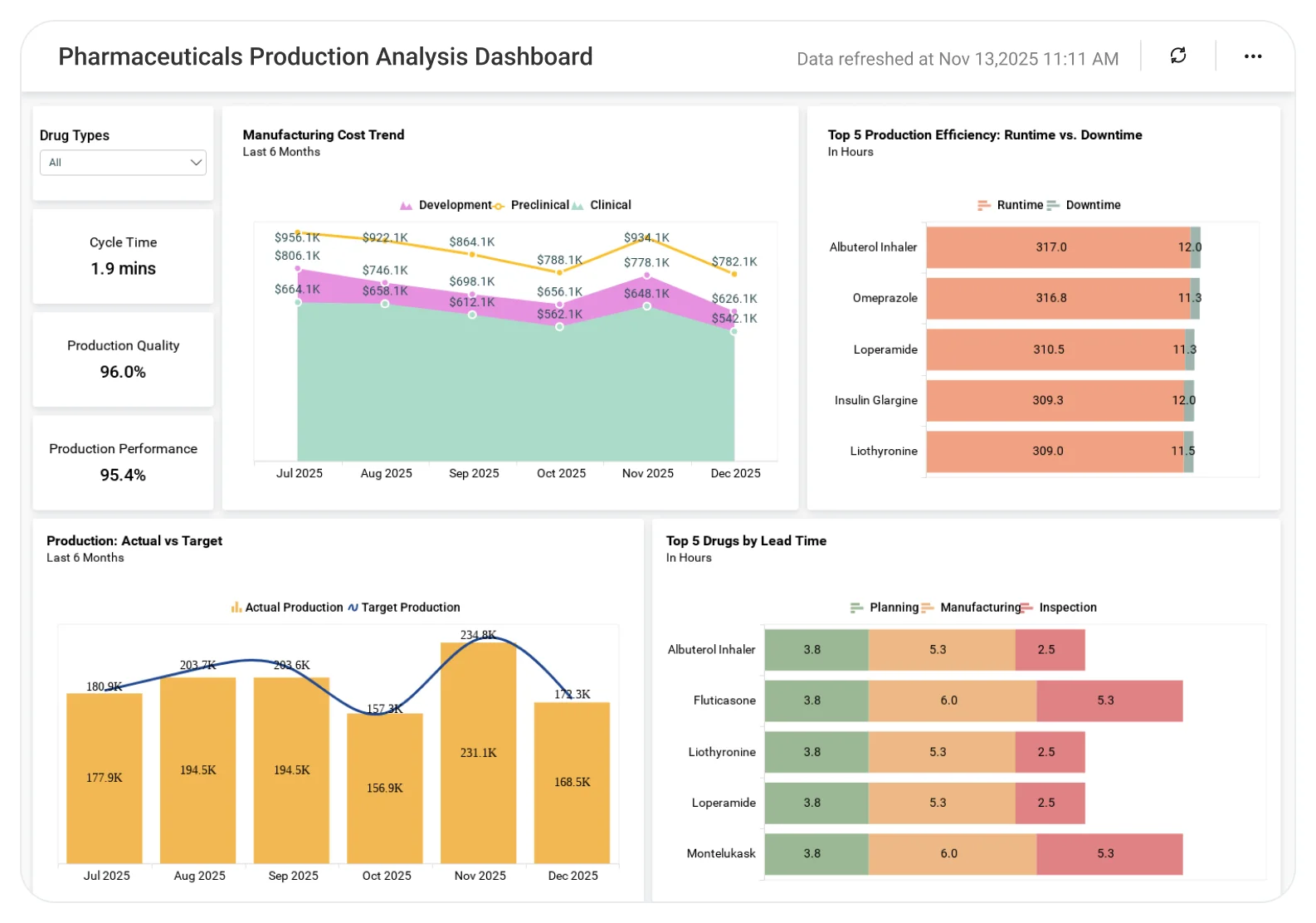Click the Aug 2025 actual production bar
Viewport: 1316px width, 923px height.
(197, 771)
